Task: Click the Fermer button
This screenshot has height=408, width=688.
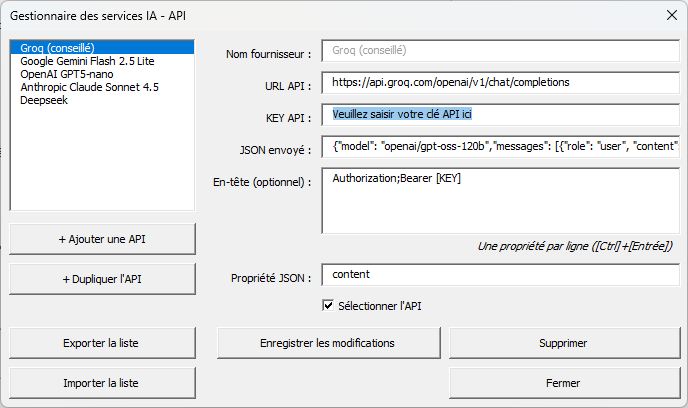Action: tap(563, 383)
